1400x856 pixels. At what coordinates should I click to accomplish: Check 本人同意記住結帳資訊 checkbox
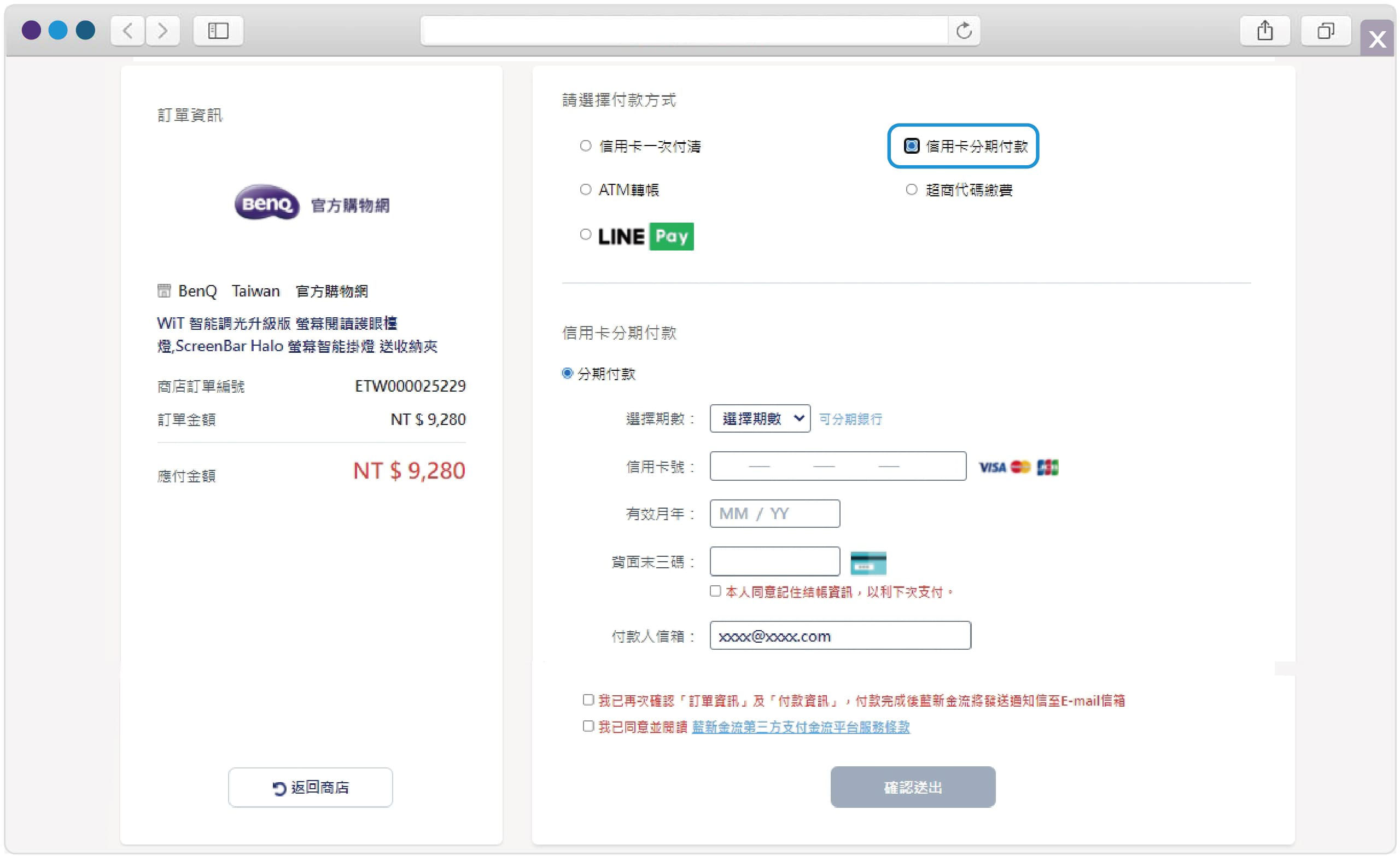coord(715,591)
